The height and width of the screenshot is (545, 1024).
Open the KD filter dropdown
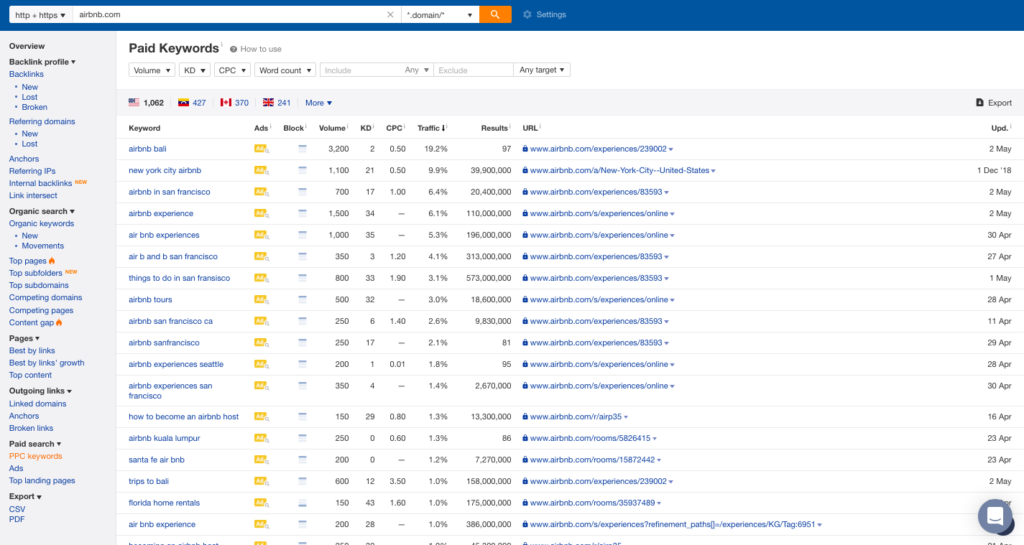(195, 70)
